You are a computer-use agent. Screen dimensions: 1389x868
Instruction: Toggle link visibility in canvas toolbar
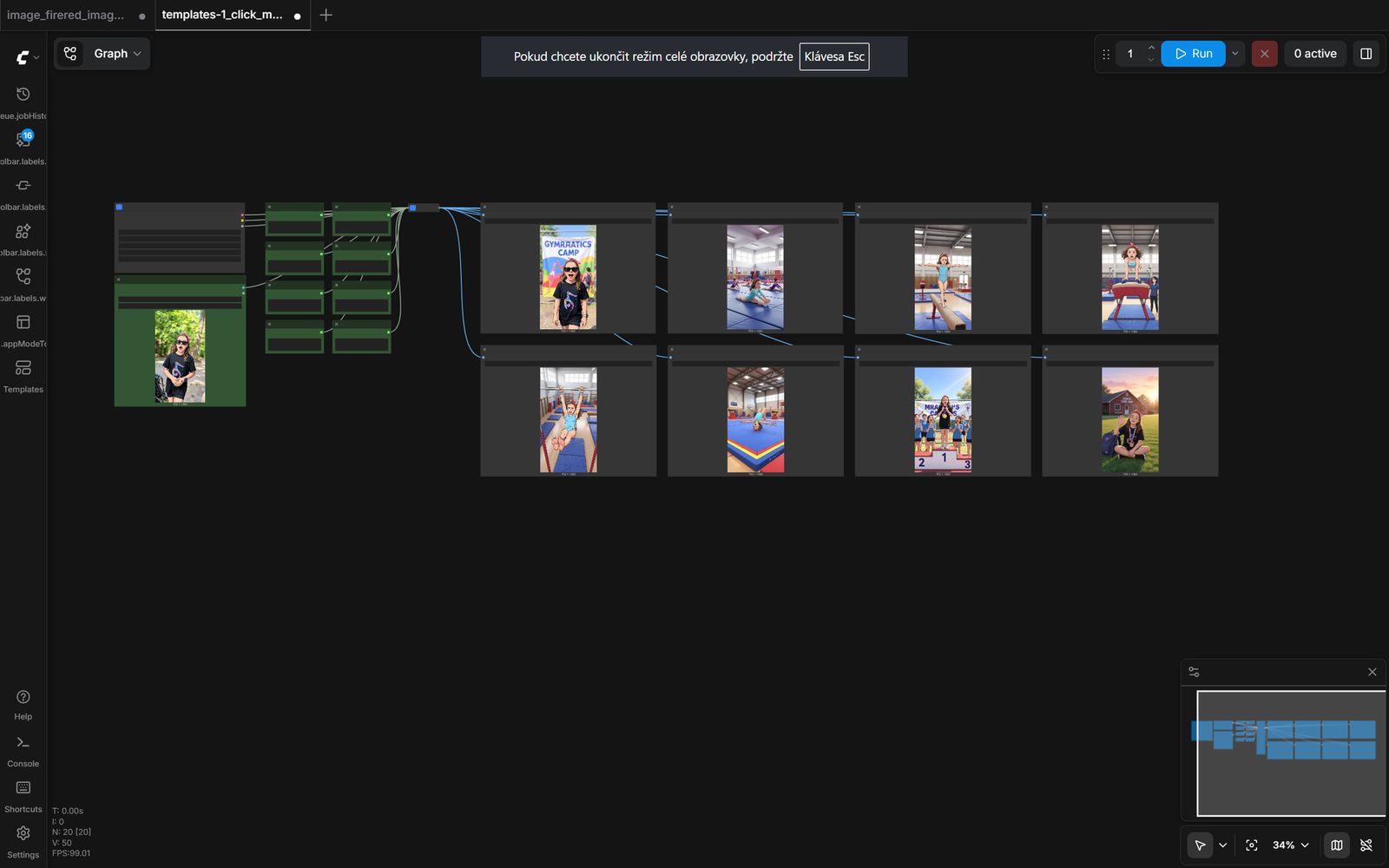coord(1366,845)
